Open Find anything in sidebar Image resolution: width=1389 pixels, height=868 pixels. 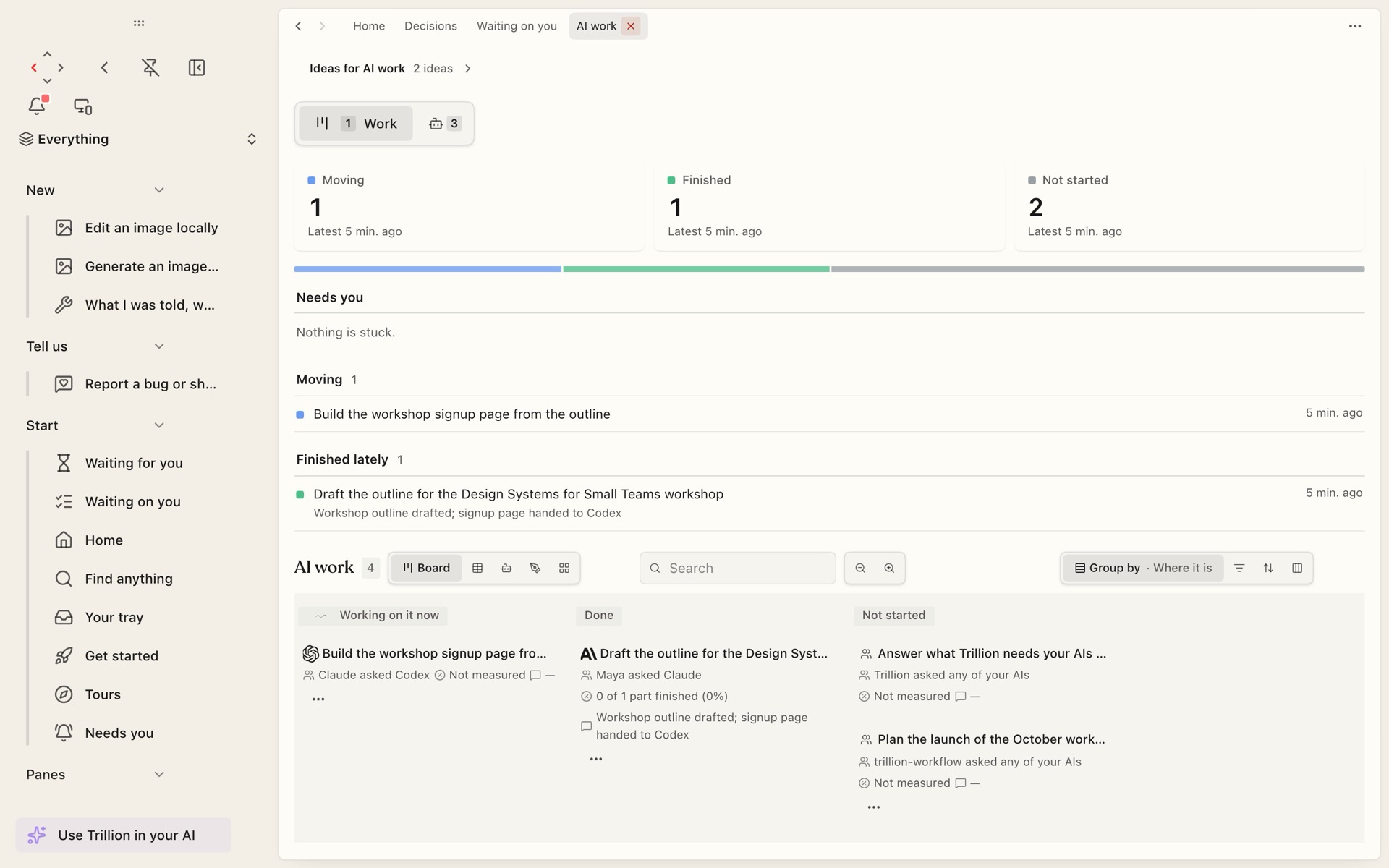(x=129, y=579)
